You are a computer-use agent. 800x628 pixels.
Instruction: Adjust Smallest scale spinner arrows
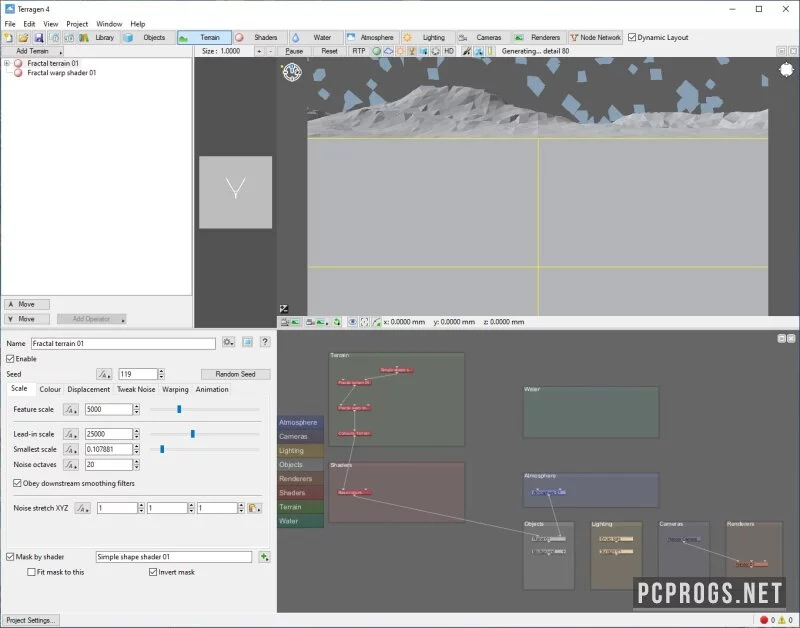pyautogui.click(x=136, y=449)
